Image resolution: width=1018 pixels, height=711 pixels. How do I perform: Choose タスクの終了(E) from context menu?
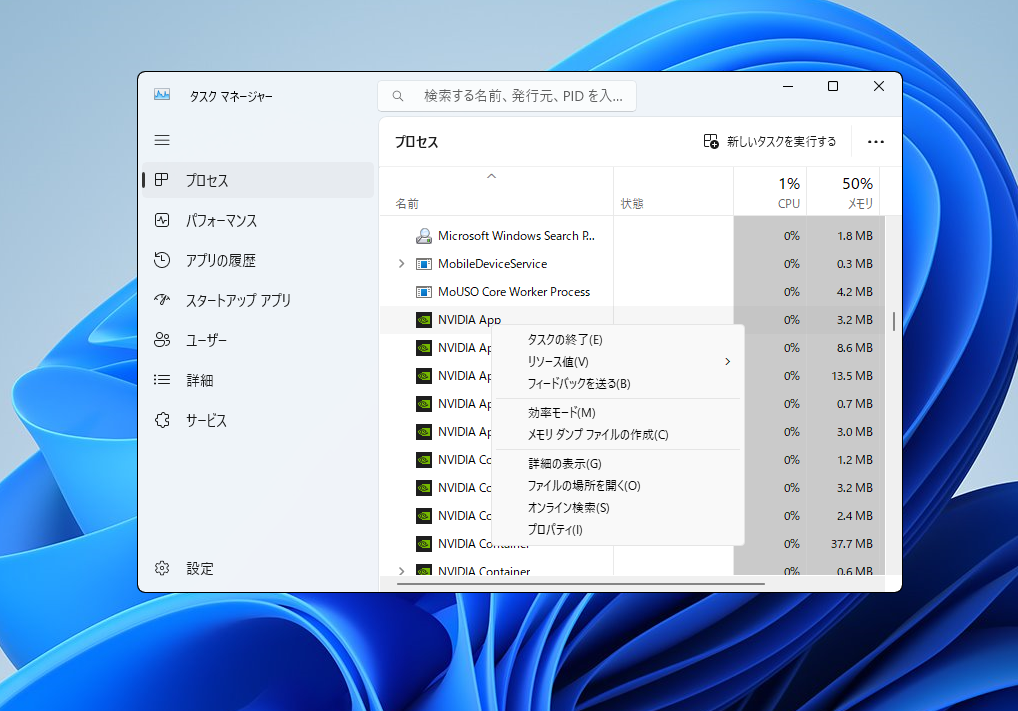pyautogui.click(x=618, y=340)
